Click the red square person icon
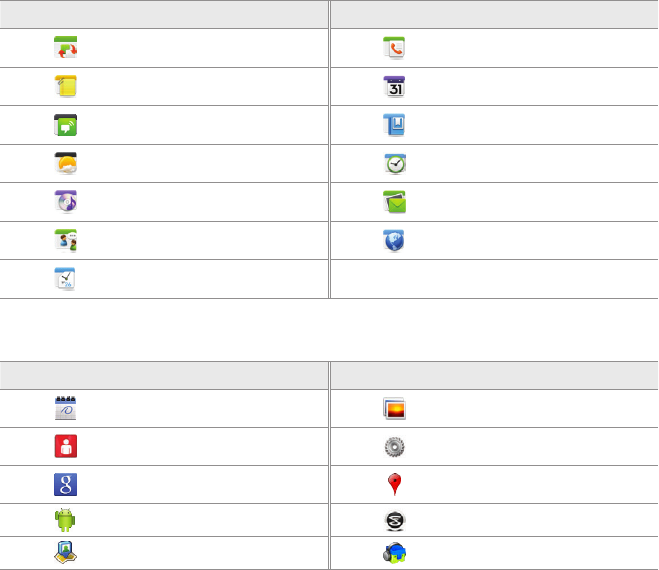The height and width of the screenshot is (570, 659). (x=66, y=446)
